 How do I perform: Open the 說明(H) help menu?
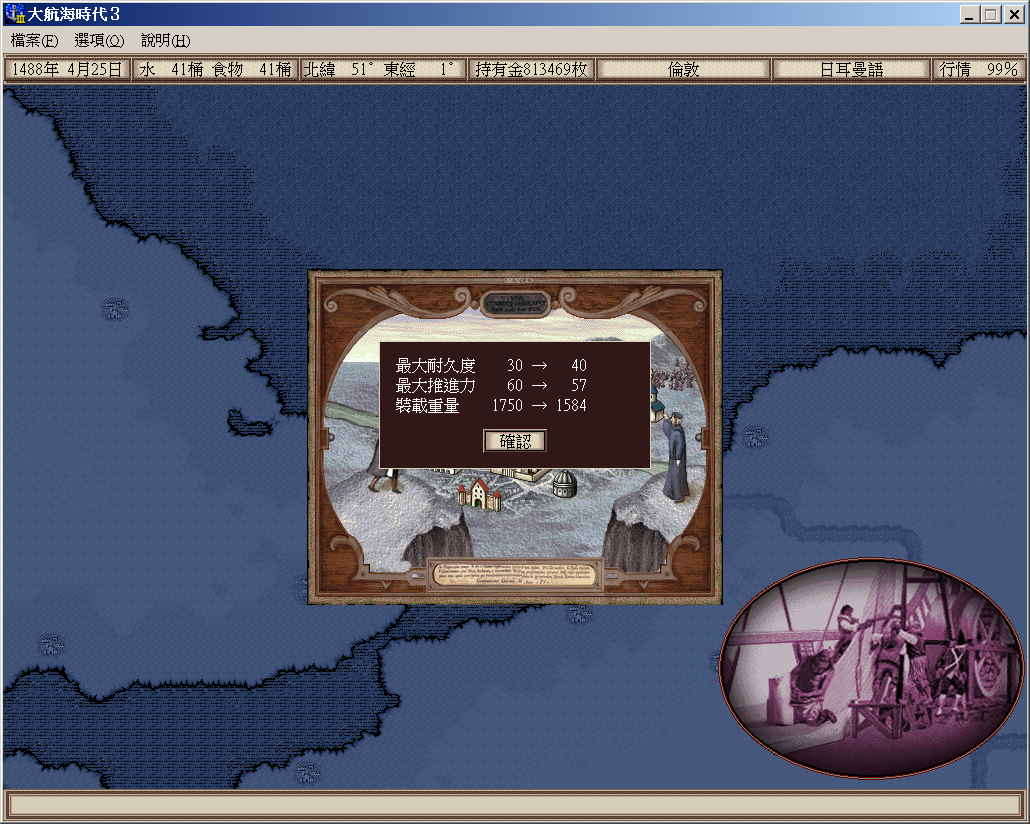tap(165, 41)
